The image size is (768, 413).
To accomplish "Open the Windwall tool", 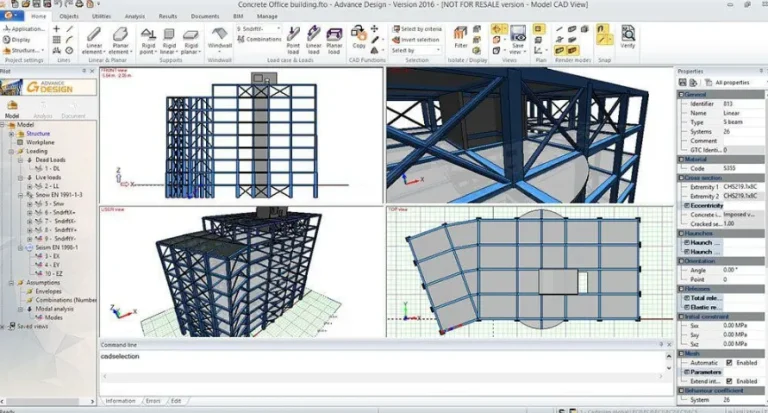I will click(x=219, y=38).
